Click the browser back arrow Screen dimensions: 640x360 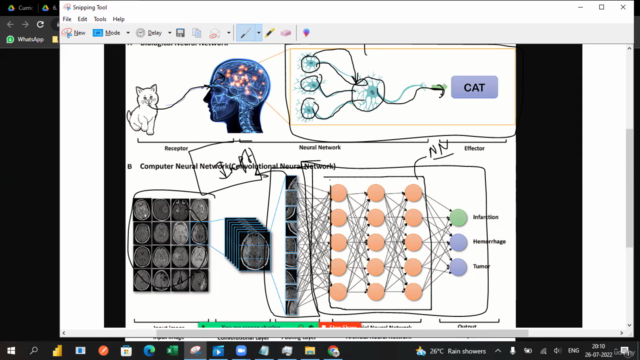point(11,24)
